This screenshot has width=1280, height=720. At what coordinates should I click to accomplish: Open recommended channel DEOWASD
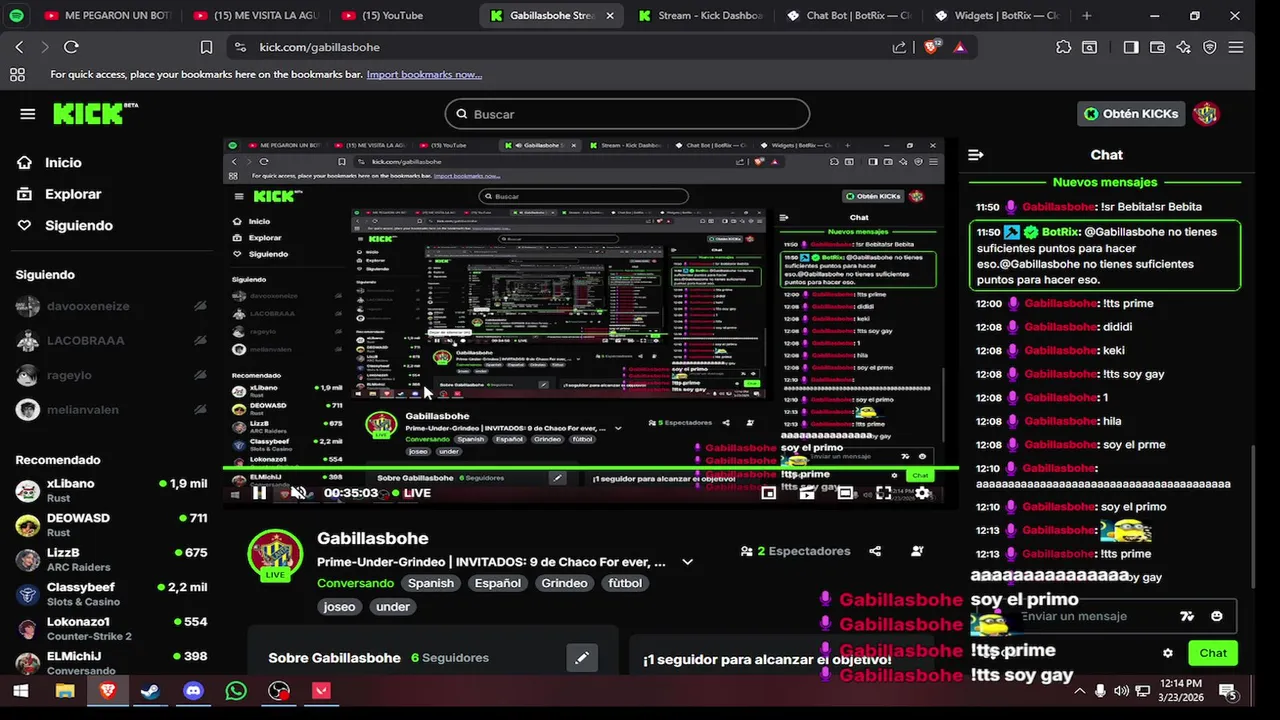(x=111, y=525)
